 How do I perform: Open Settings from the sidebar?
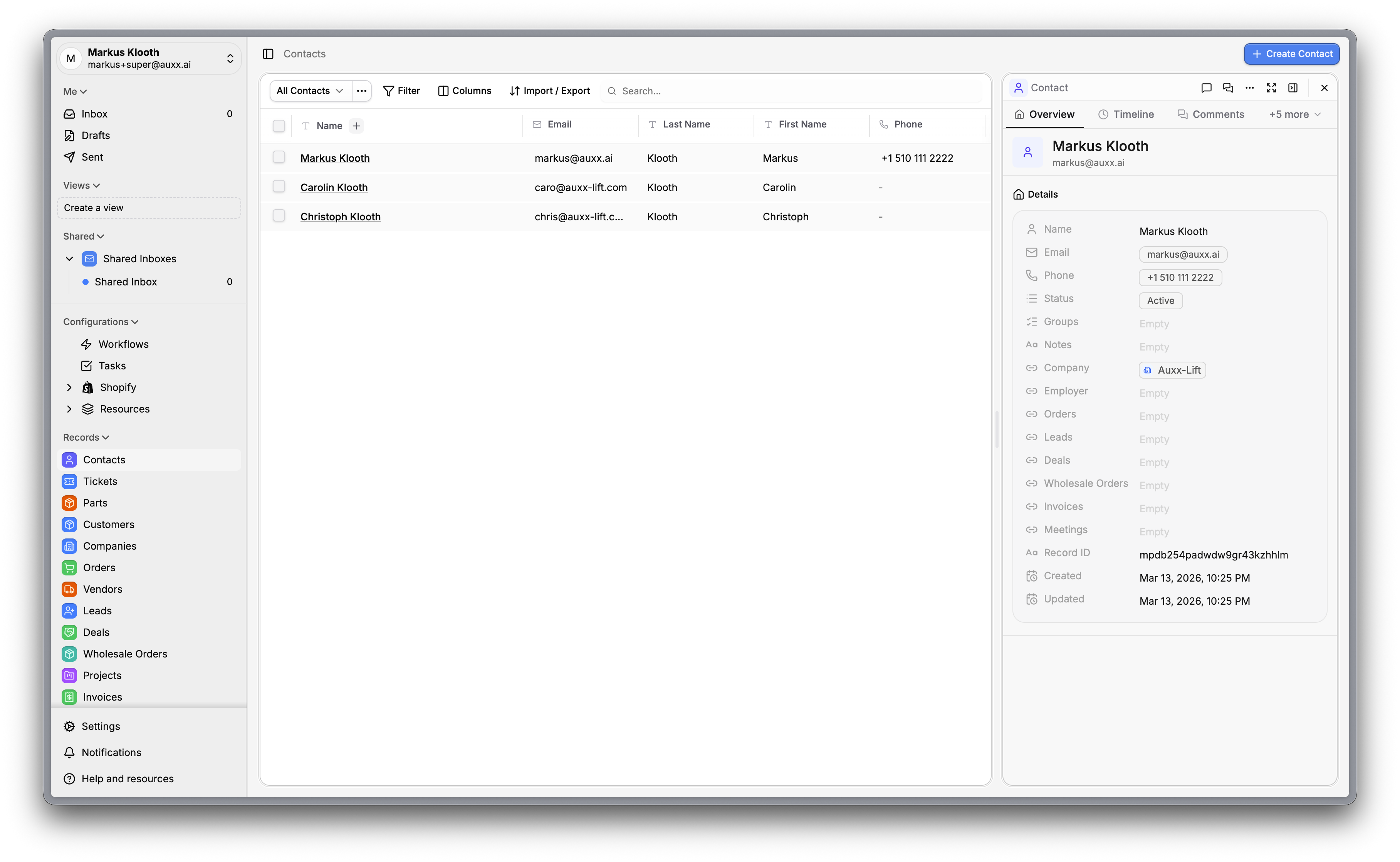pos(148,726)
